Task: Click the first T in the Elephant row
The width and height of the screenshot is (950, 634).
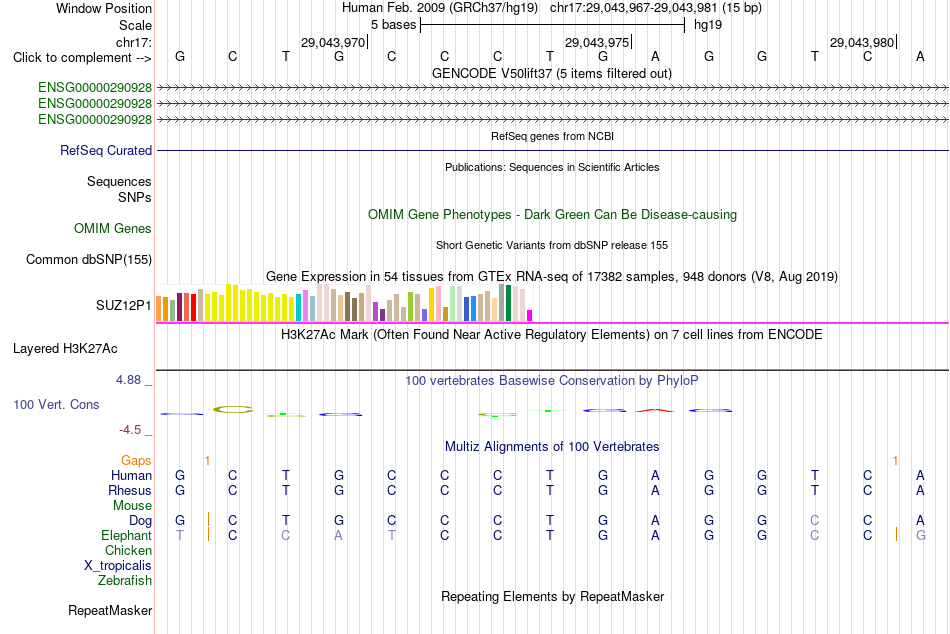Action: pos(180,535)
